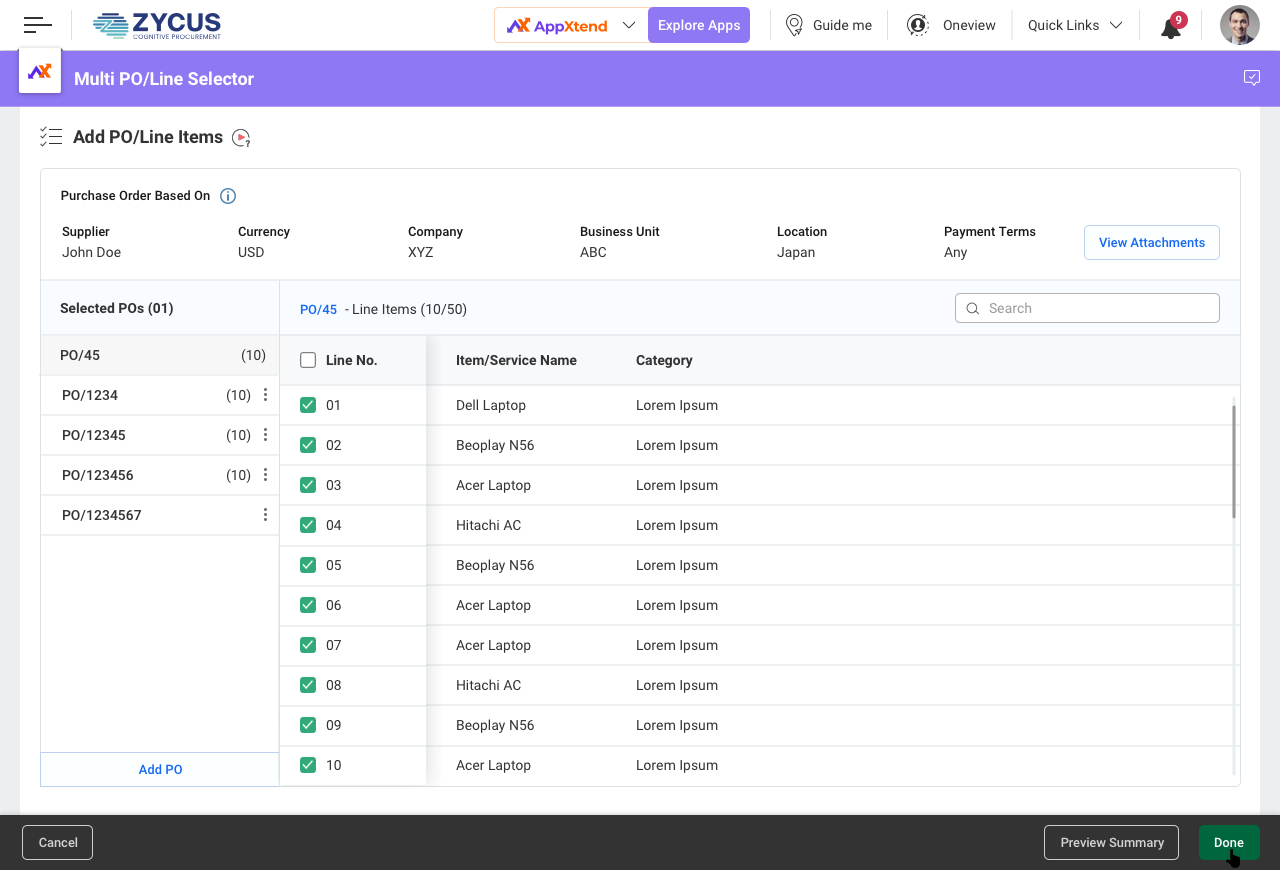The width and height of the screenshot is (1280, 870).
Task: Select PO/45 in the selected POs list
Action: (80, 355)
